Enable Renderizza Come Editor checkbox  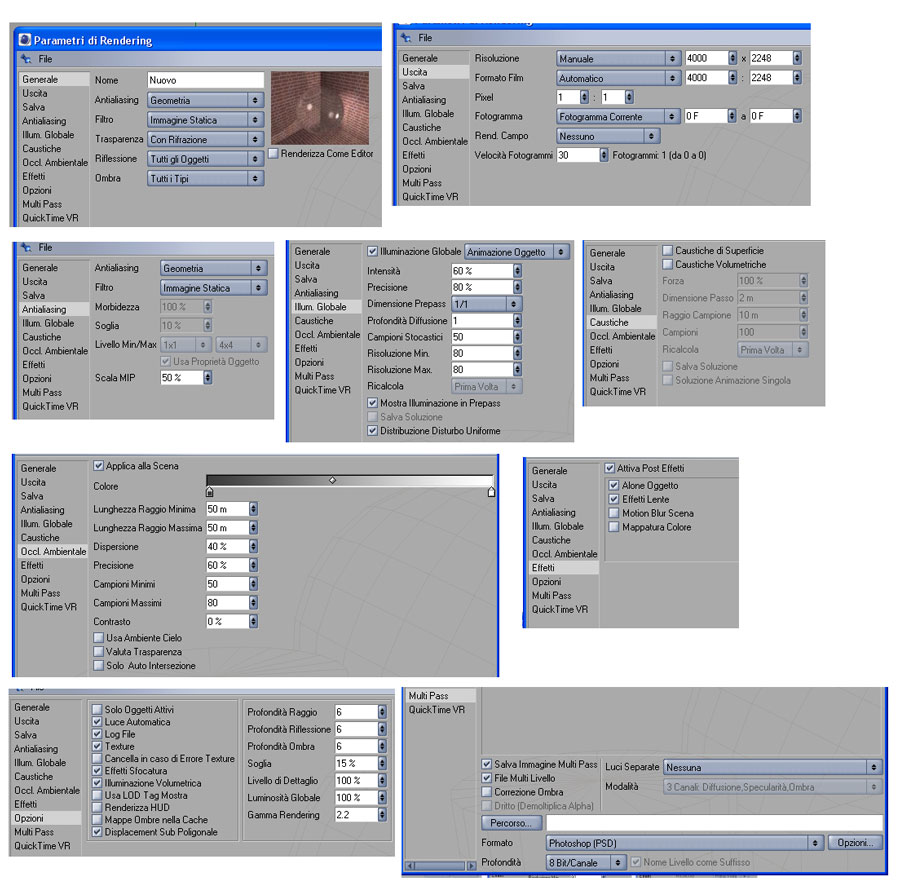(x=274, y=153)
